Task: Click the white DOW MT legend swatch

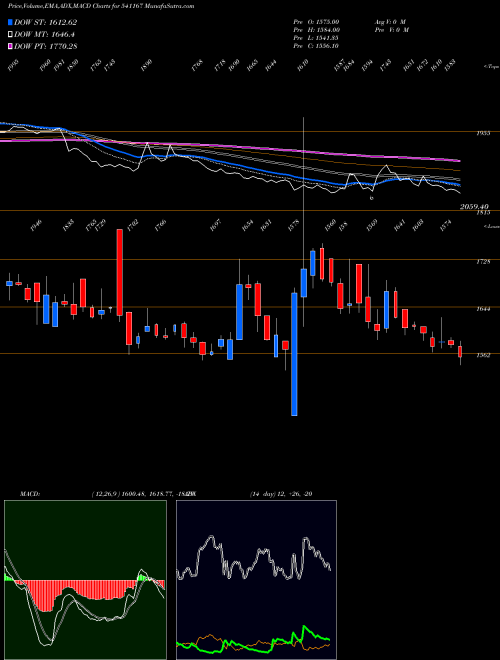Action: (10, 35)
